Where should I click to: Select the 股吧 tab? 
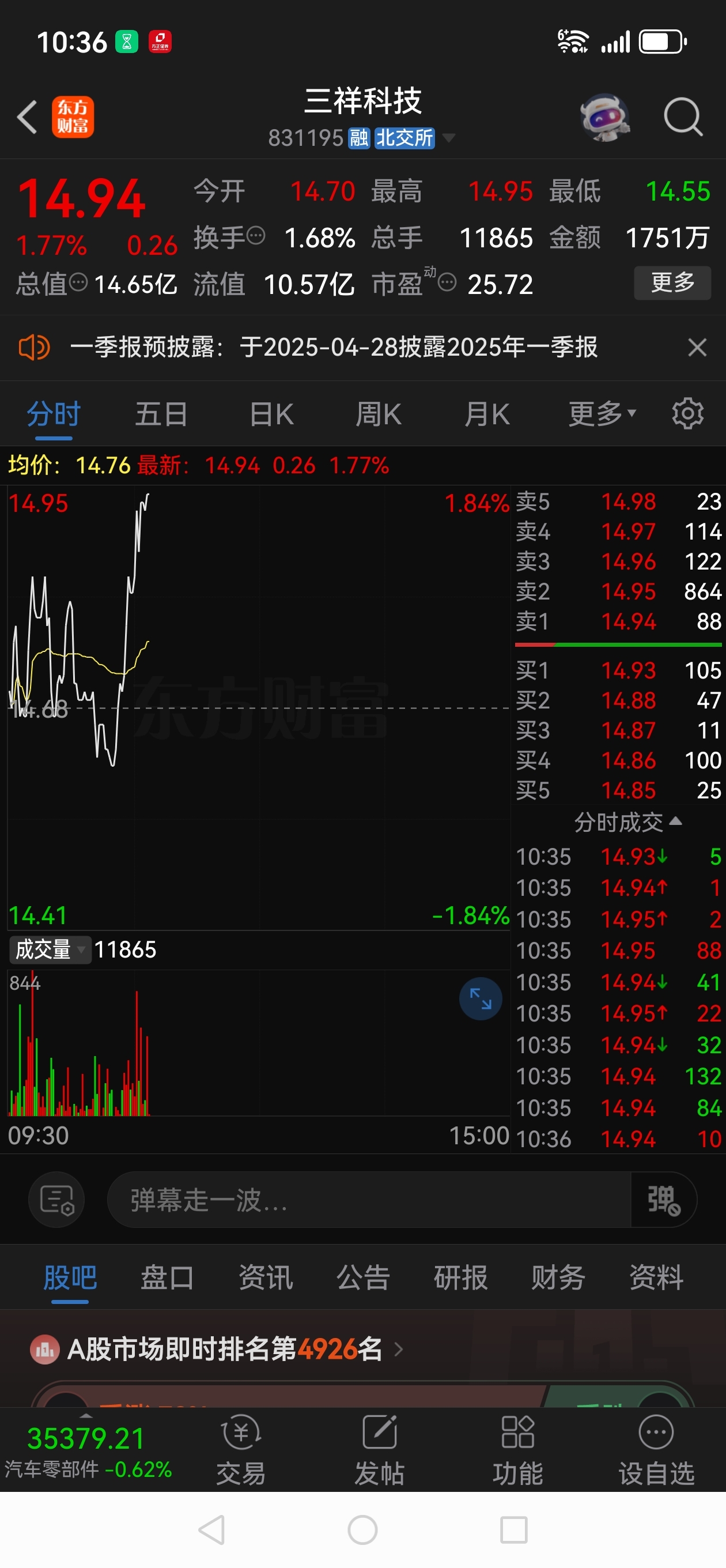(x=70, y=1277)
